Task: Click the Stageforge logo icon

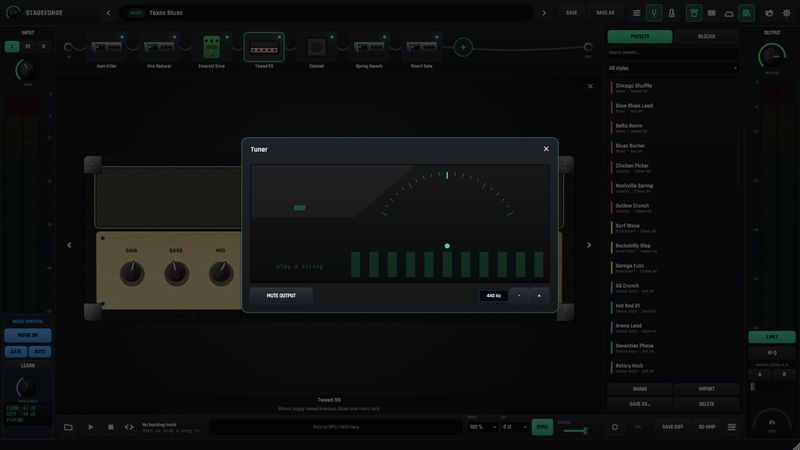Action: [x=13, y=13]
